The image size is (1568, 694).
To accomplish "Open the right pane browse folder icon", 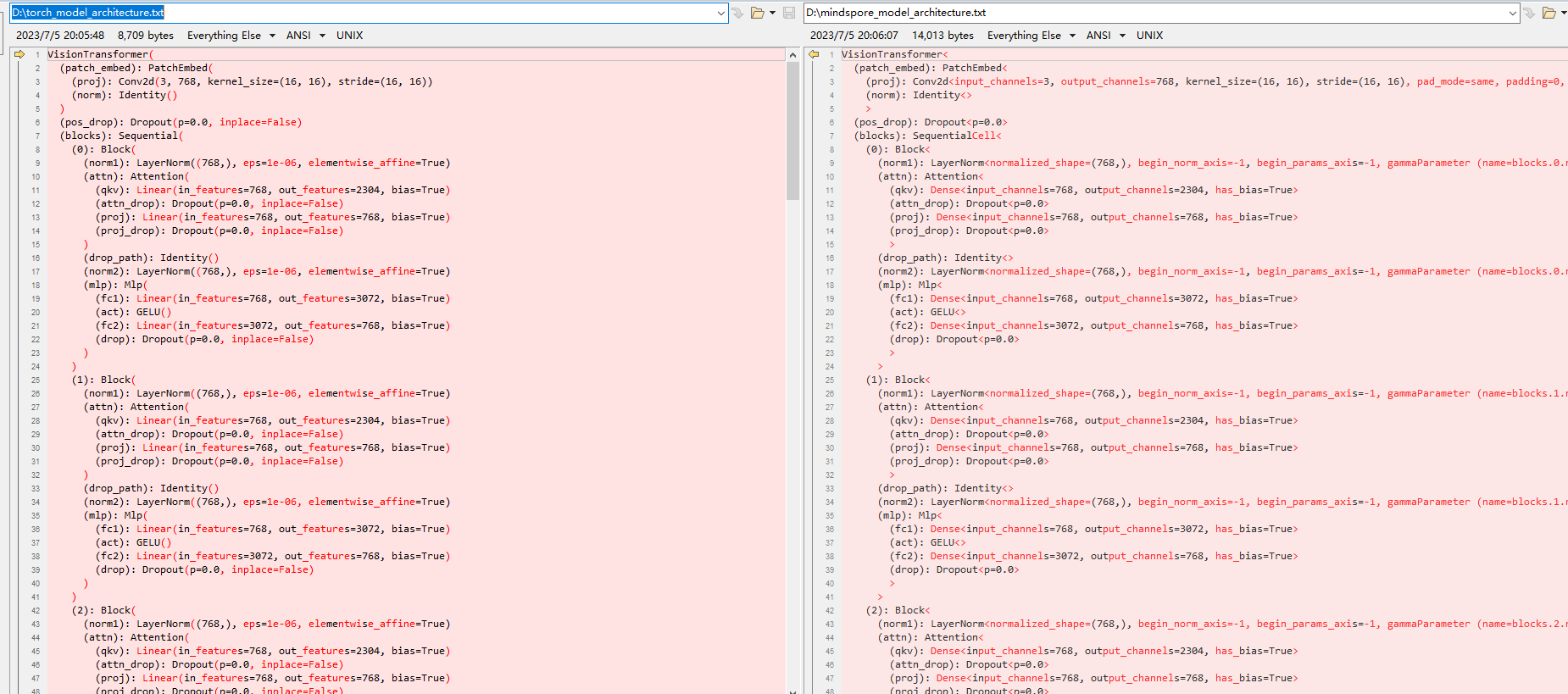I will point(1549,13).
